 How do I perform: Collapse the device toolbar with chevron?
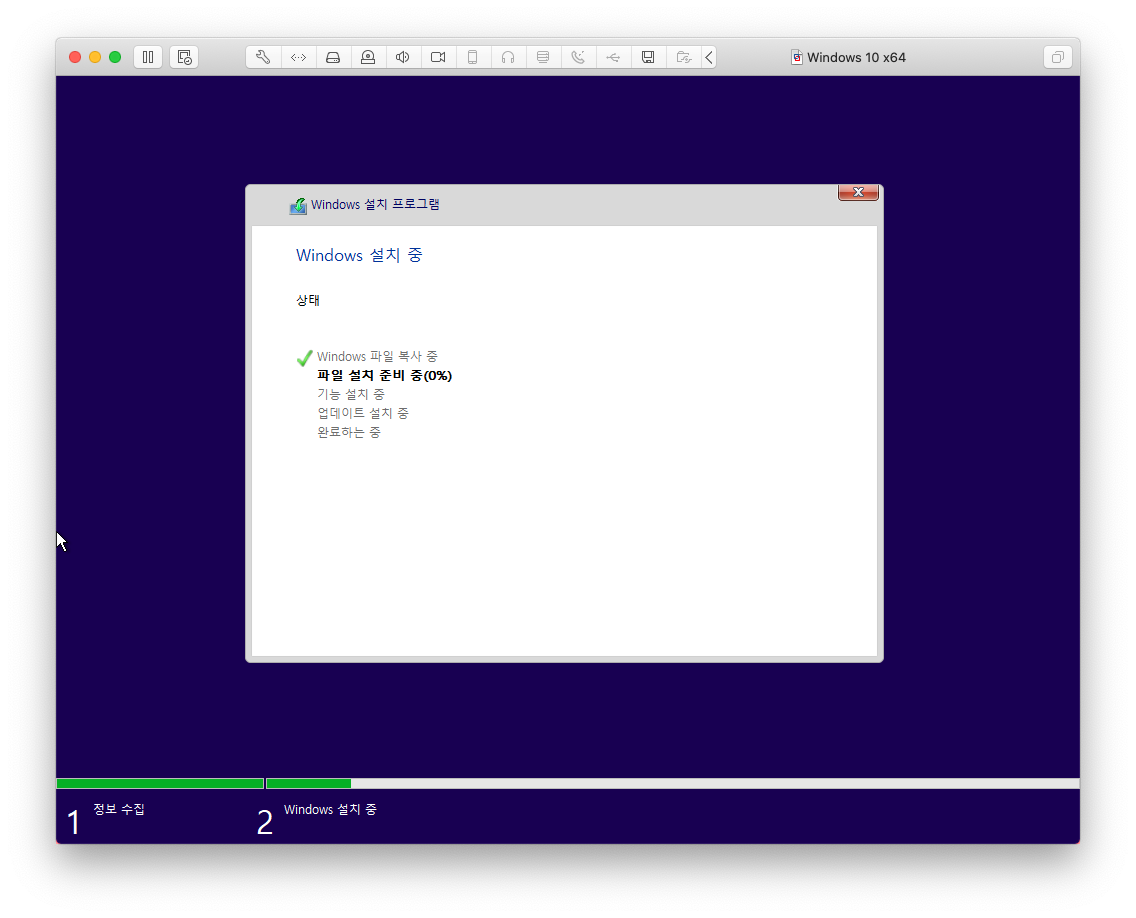tap(709, 57)
